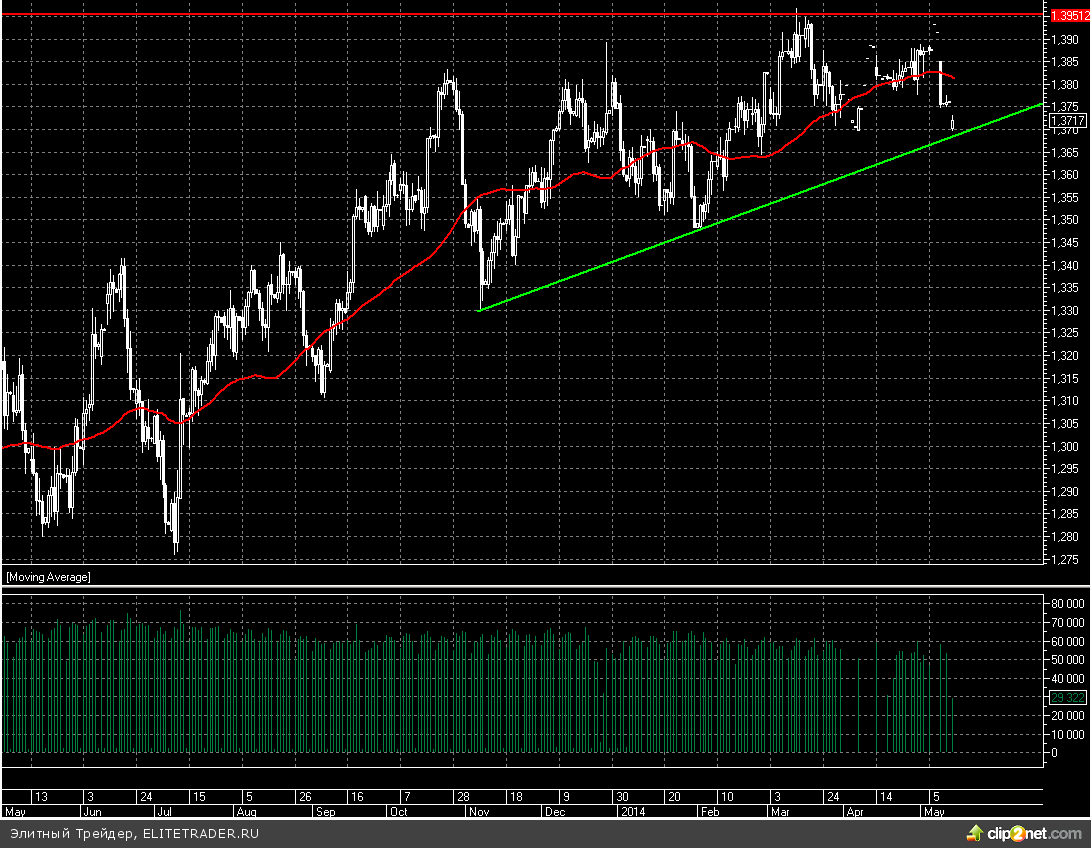
Task: Click the Sep month label on time axis
Action: click(x=325, y=813)
